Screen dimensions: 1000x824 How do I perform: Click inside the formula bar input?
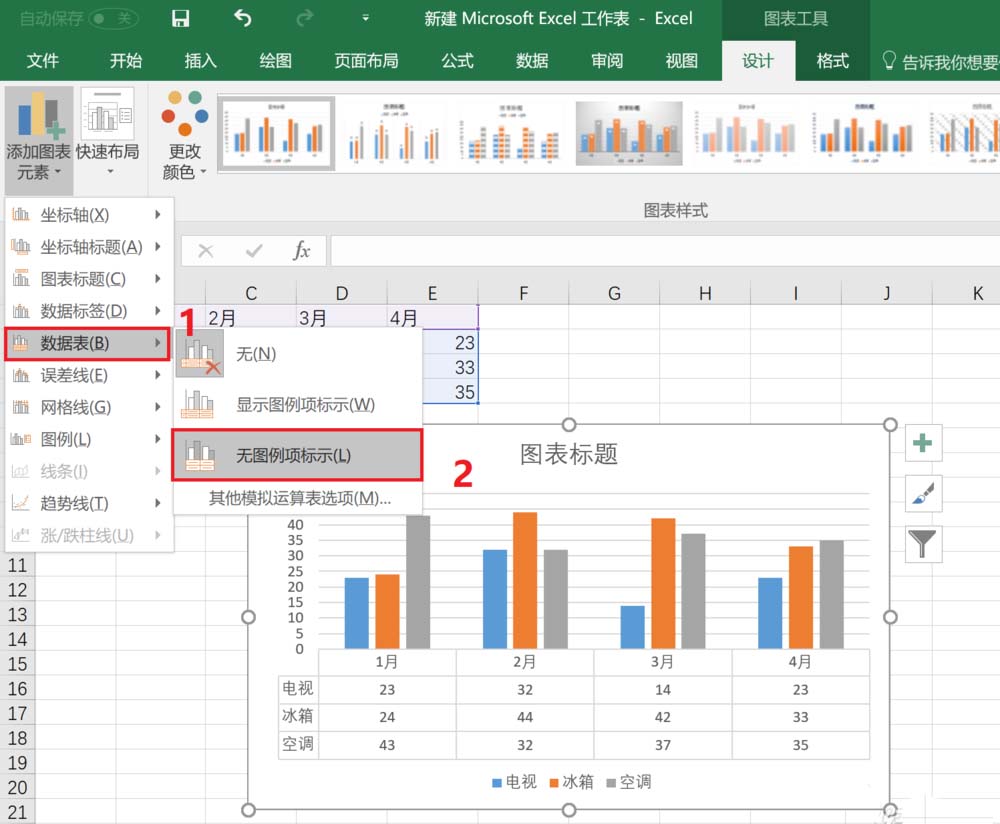coord(665,251)
